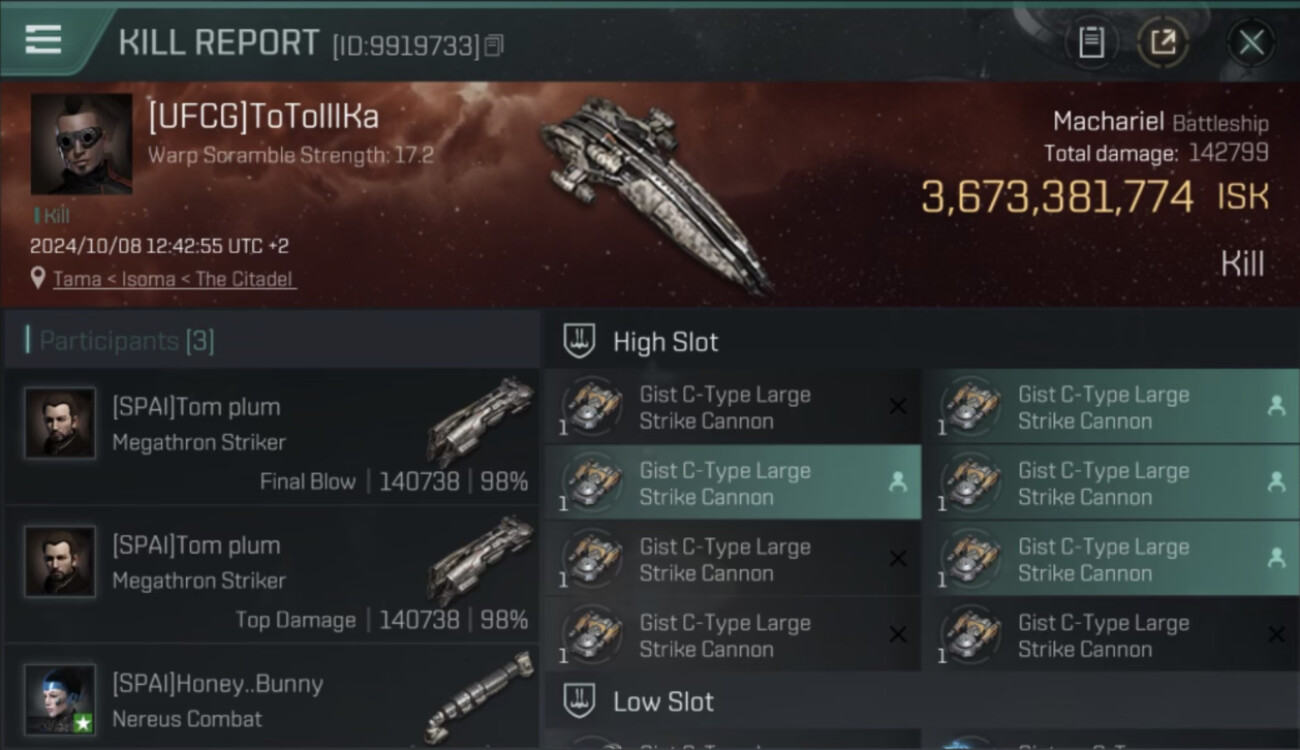Copy the kill report ID
The width and height of the screenshot is (1300, 750).
point(494,46)
